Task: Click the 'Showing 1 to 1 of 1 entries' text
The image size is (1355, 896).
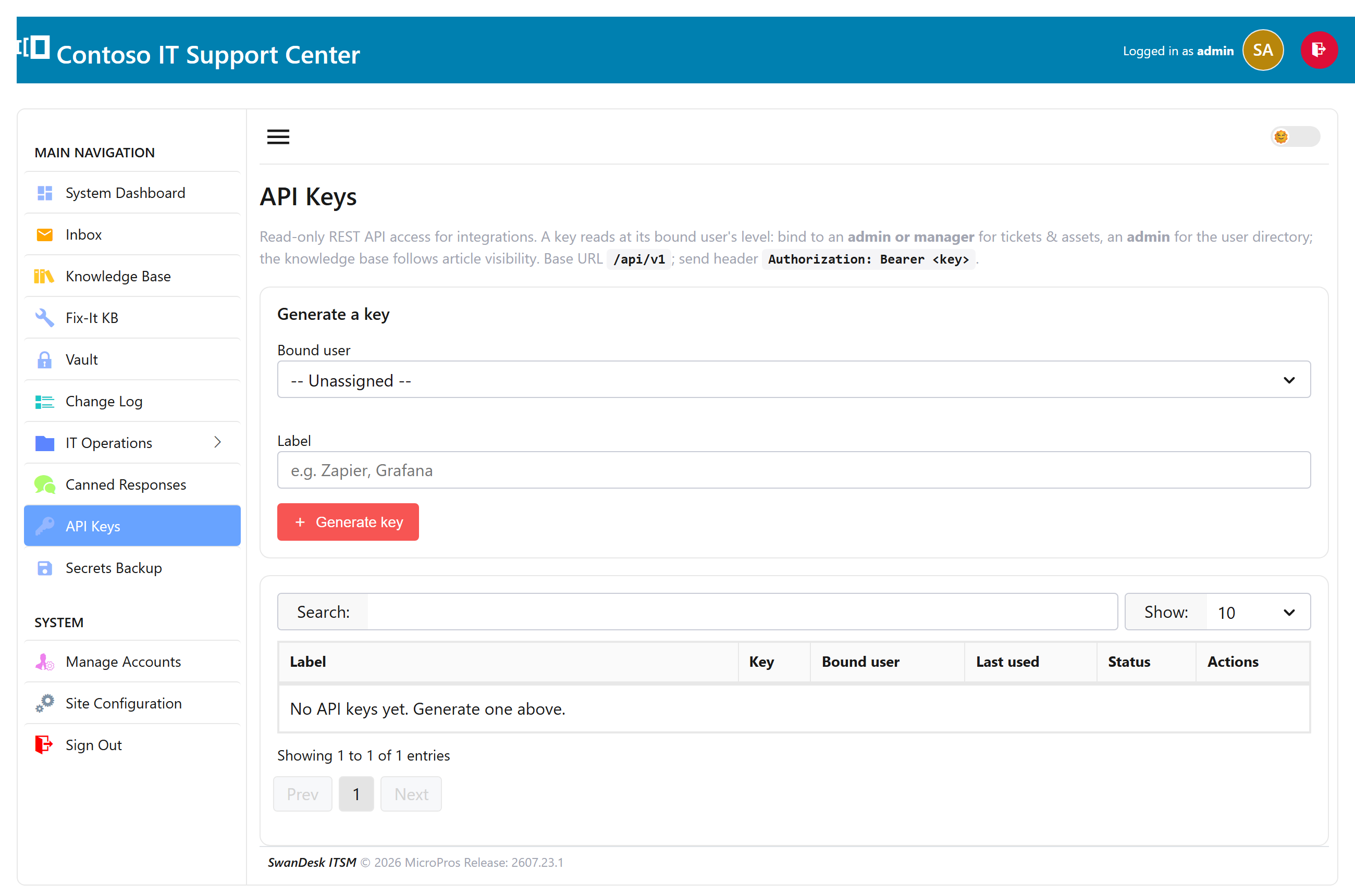Action: tap(364, 756)
